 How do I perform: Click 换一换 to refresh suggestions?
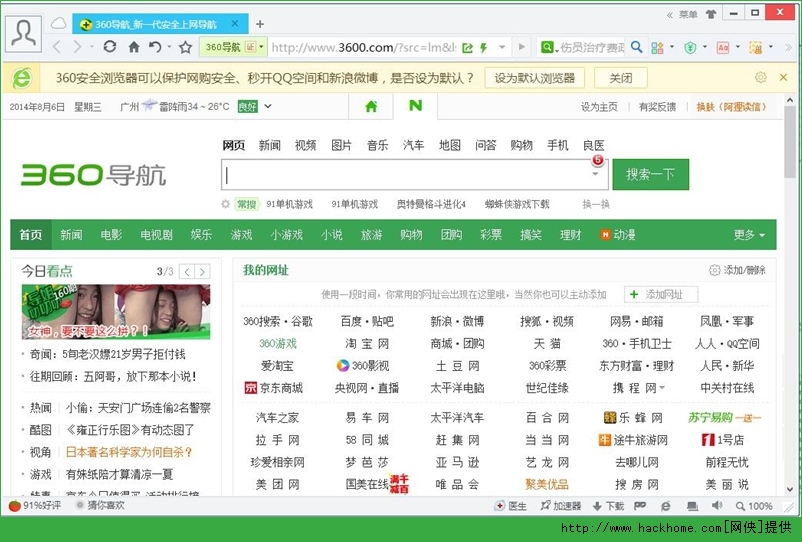[596, 204]
